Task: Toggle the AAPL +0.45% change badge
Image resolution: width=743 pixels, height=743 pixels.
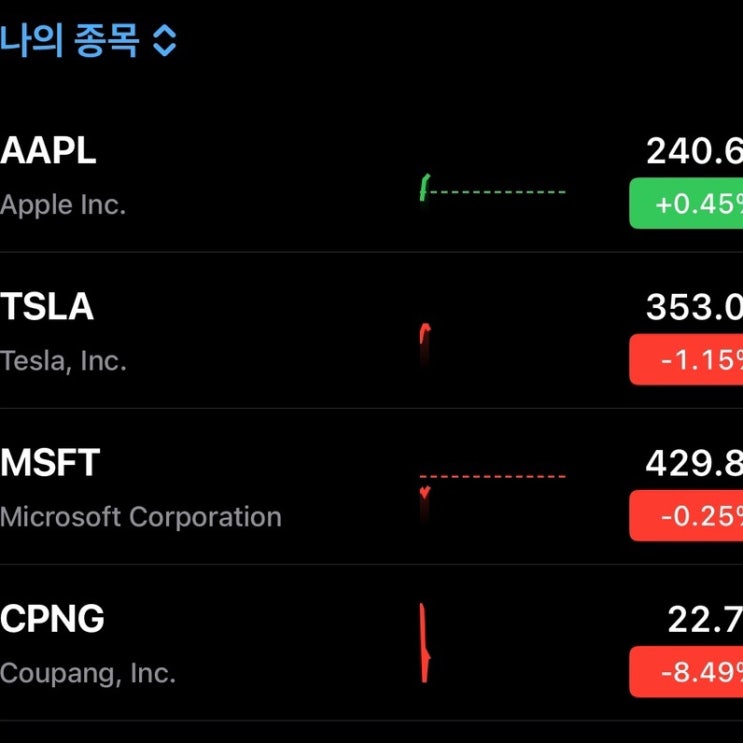Action: 687,204
